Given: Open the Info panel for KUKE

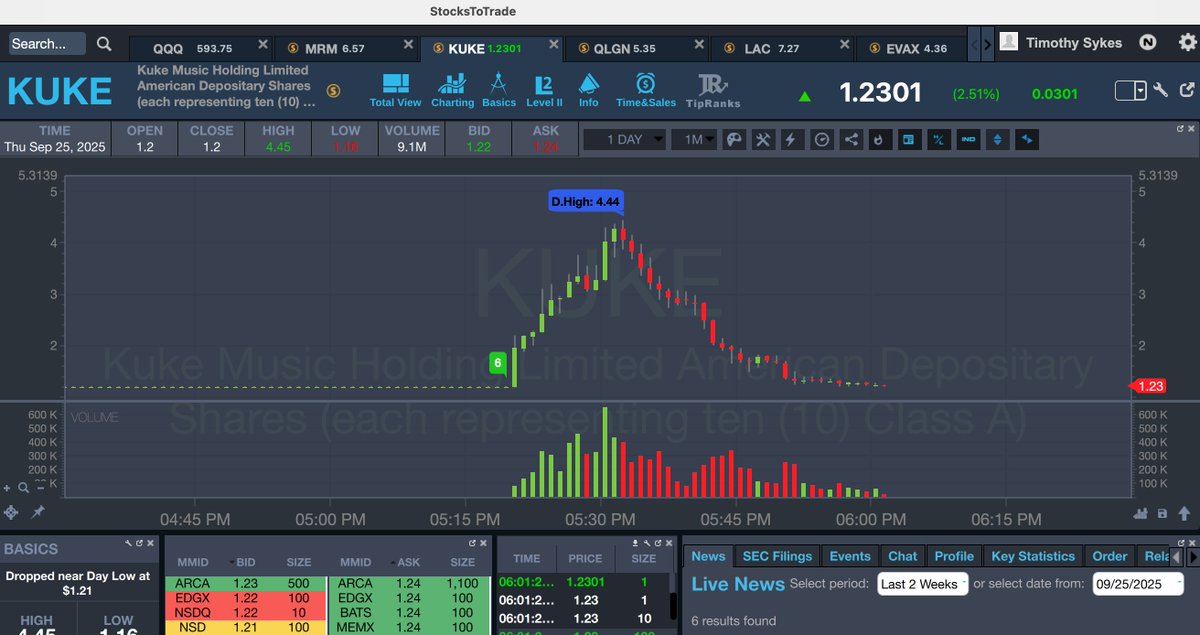Looking at the screenshot, I should (x=589, y=89).
